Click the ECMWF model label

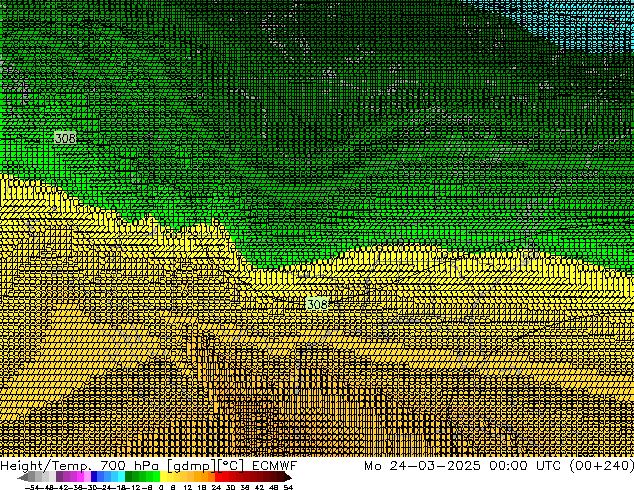coord(297,466)
